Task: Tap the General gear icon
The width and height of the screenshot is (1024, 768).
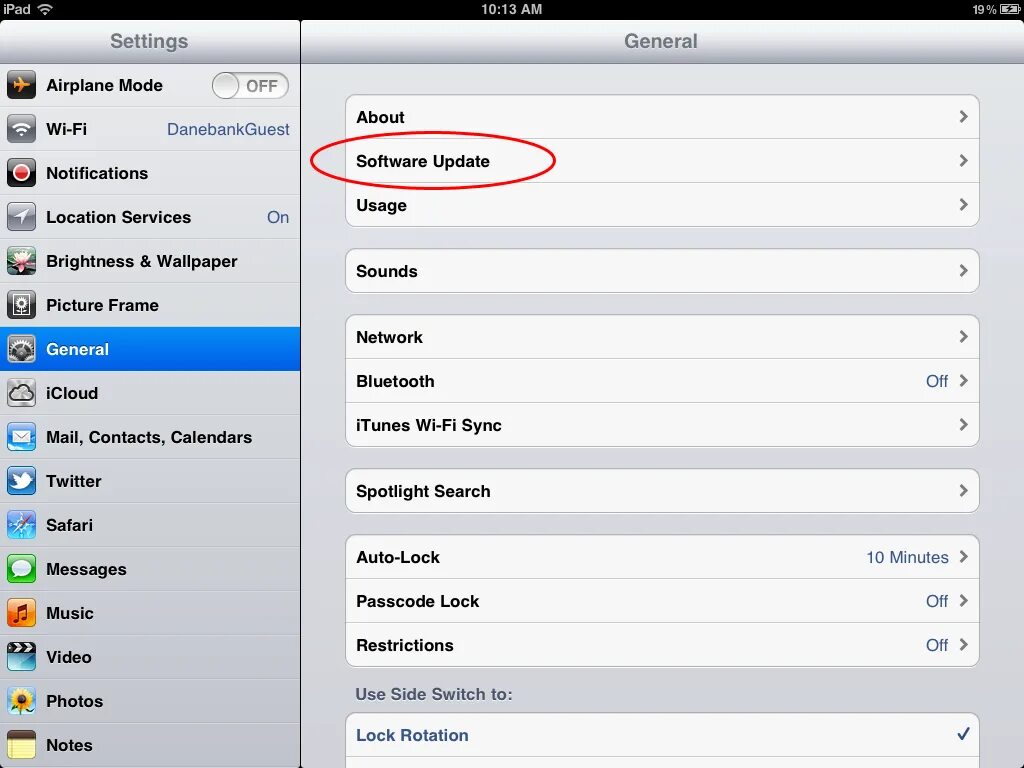Action: pos(21,349)
